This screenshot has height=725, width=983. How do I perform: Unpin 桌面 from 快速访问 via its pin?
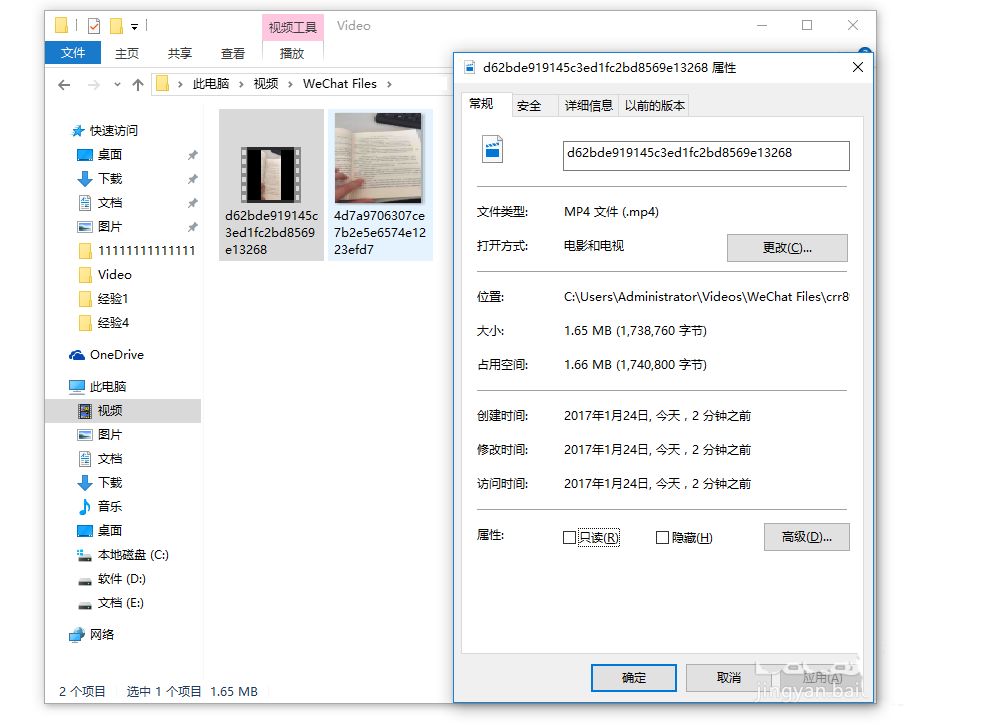pos(192,155)
